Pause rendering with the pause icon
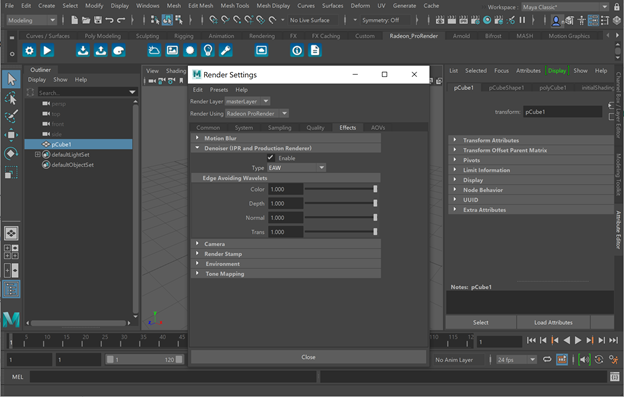The image size is (624, 397). click(x=523, y=20)
